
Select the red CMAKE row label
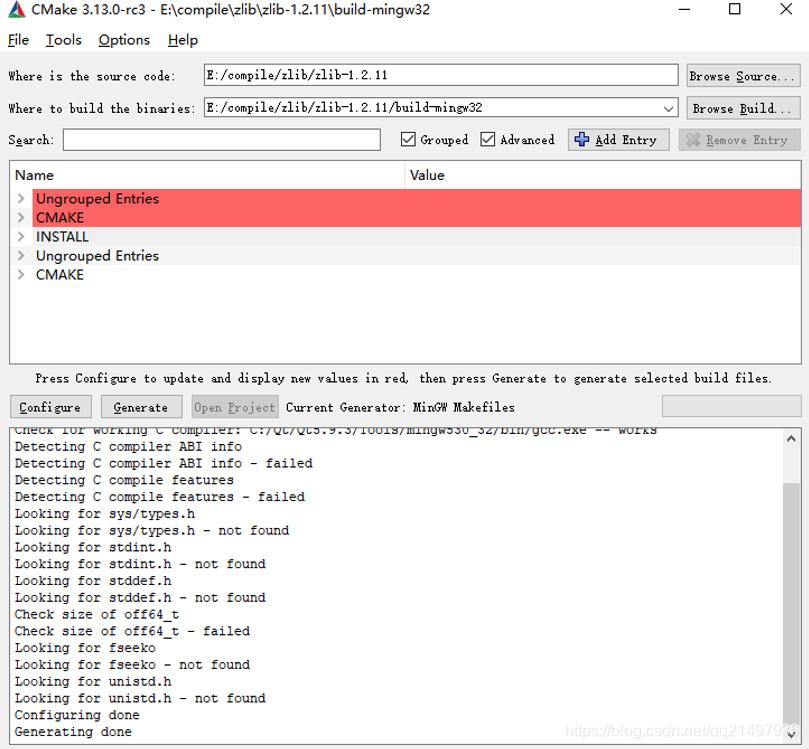(60, 218)
